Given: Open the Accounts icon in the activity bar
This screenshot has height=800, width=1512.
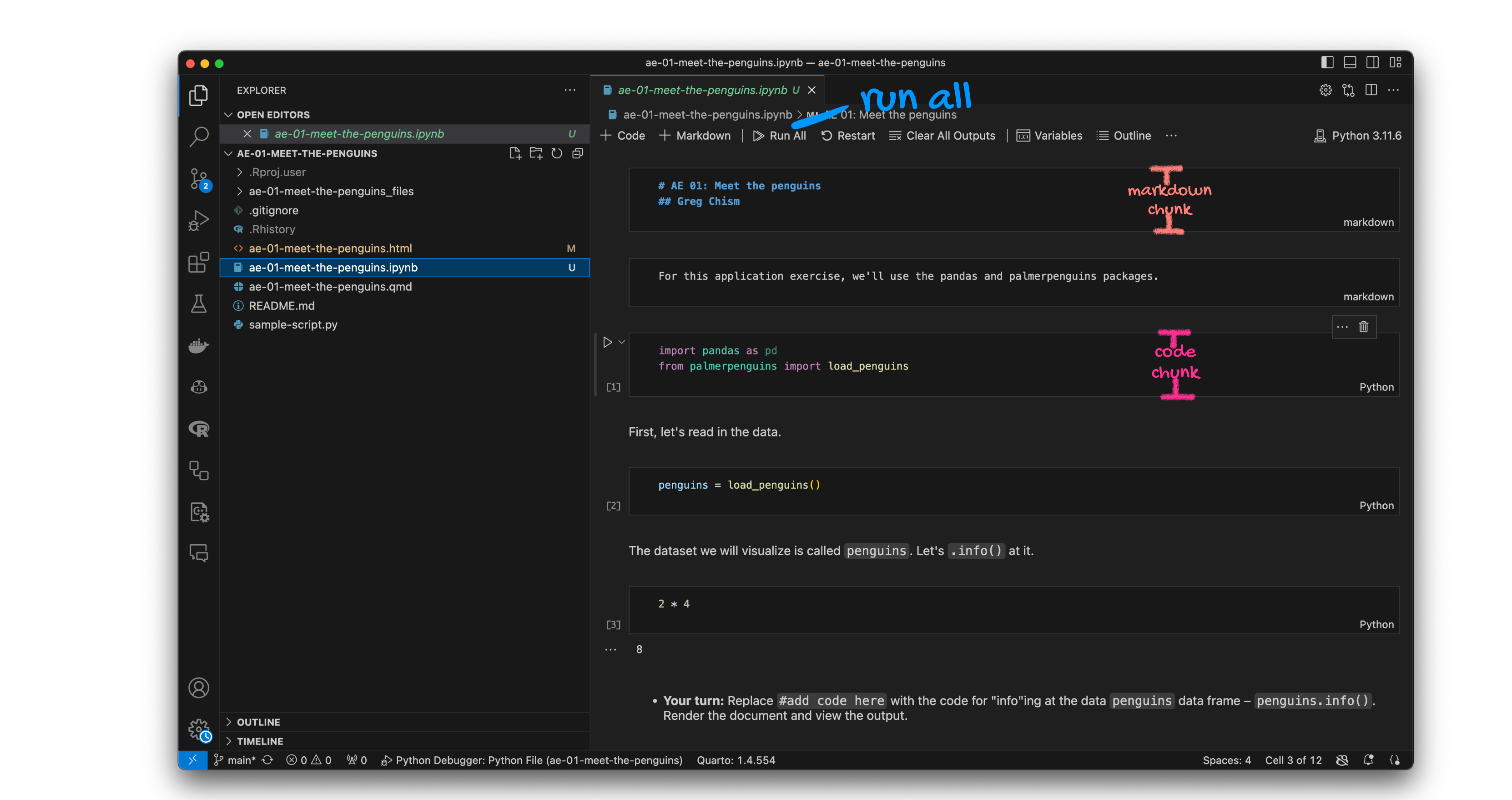Looking at the screenshot, I should pyautogui.click(x=198, y=688).
